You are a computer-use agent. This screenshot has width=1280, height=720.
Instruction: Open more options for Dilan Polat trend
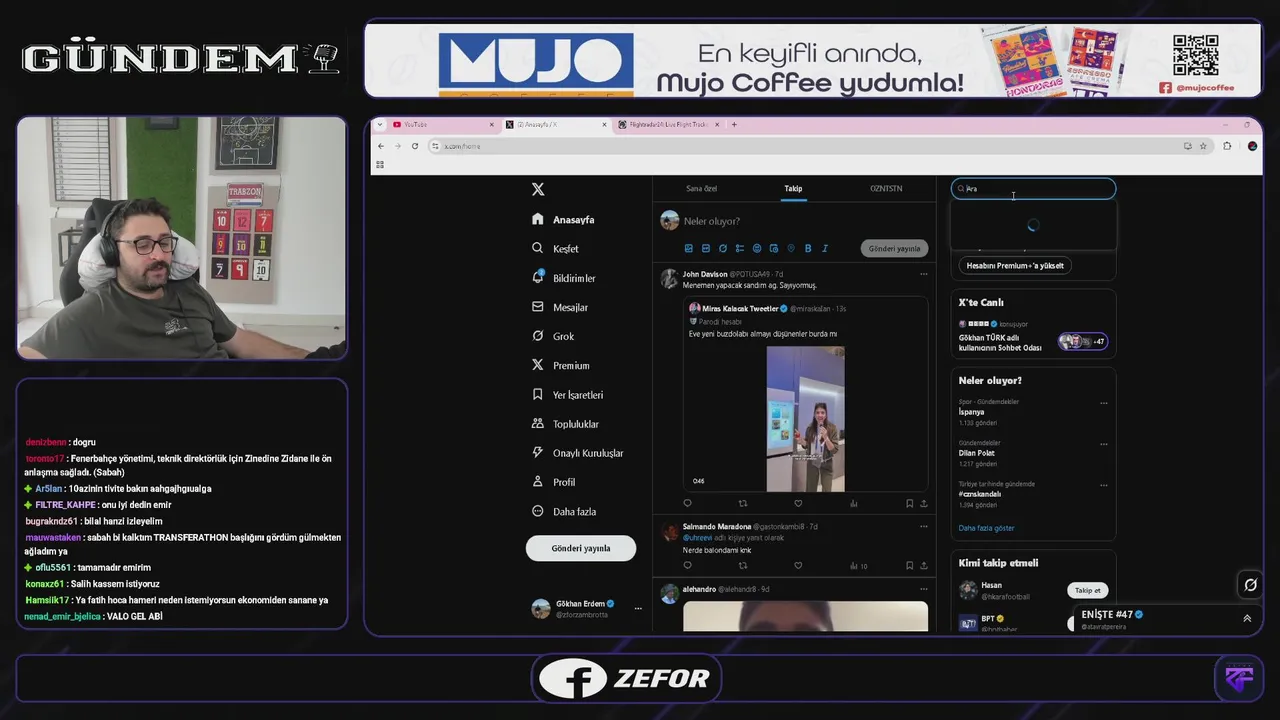point(1104,444)
